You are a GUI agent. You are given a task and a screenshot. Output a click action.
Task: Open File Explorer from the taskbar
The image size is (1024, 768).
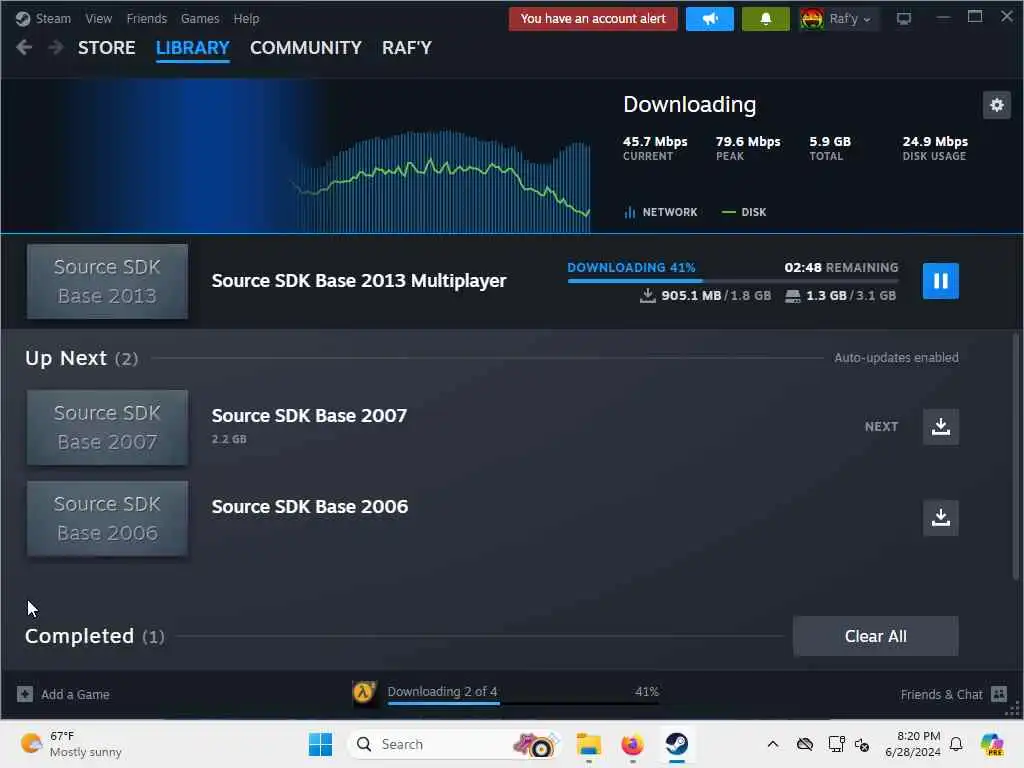588,744
